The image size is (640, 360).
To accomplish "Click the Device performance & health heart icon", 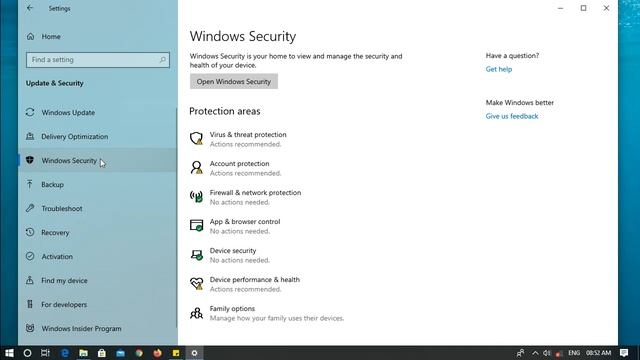I will click(x=196, y=283).
